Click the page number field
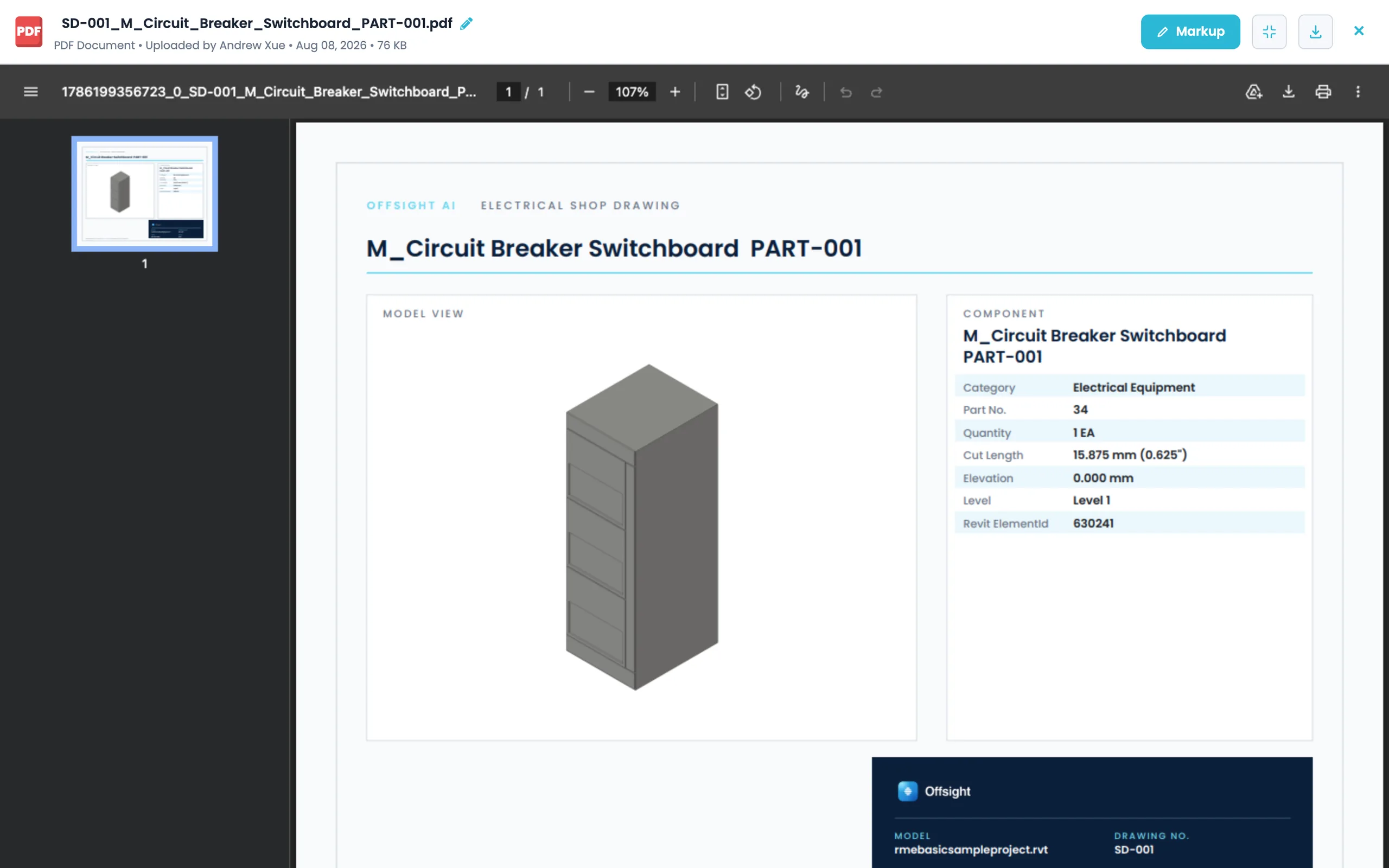Screen dimensions: 1389x868 (x=508, y=92)
